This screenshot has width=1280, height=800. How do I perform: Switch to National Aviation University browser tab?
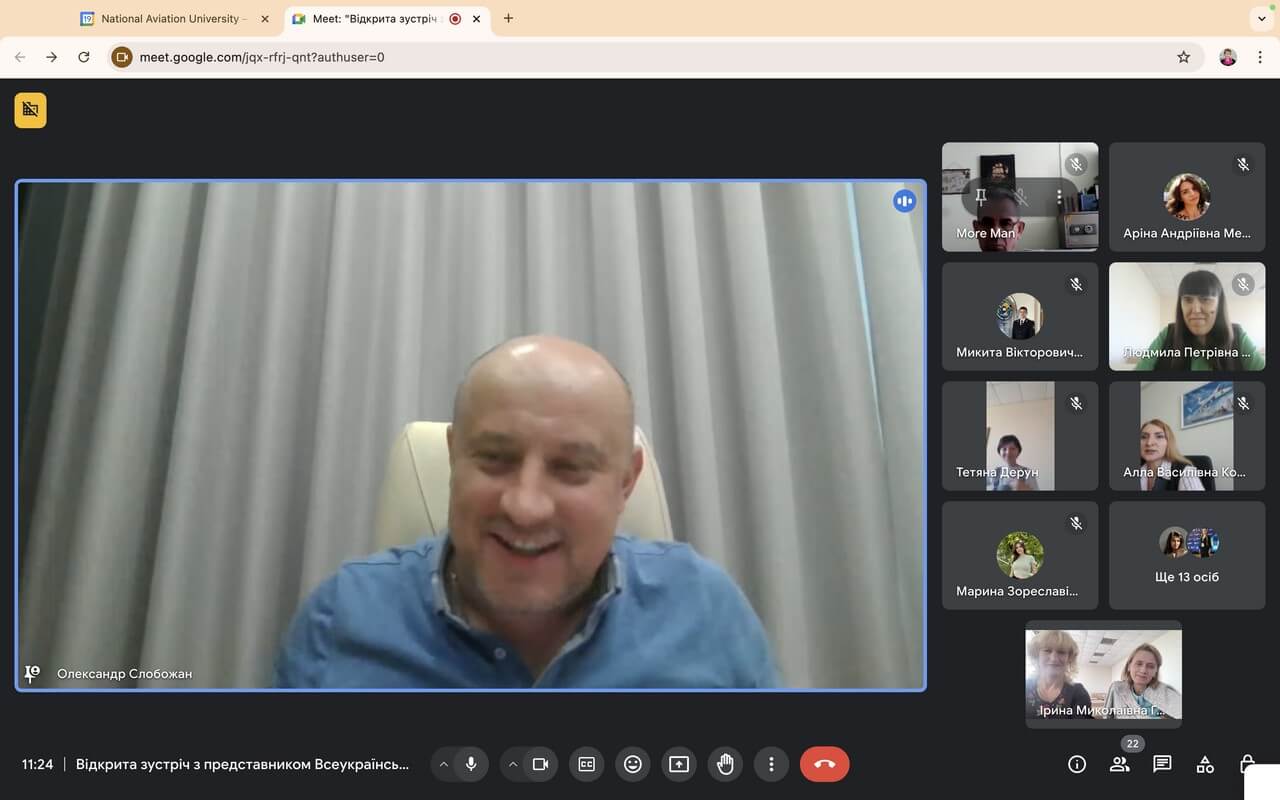click(170, 18)
